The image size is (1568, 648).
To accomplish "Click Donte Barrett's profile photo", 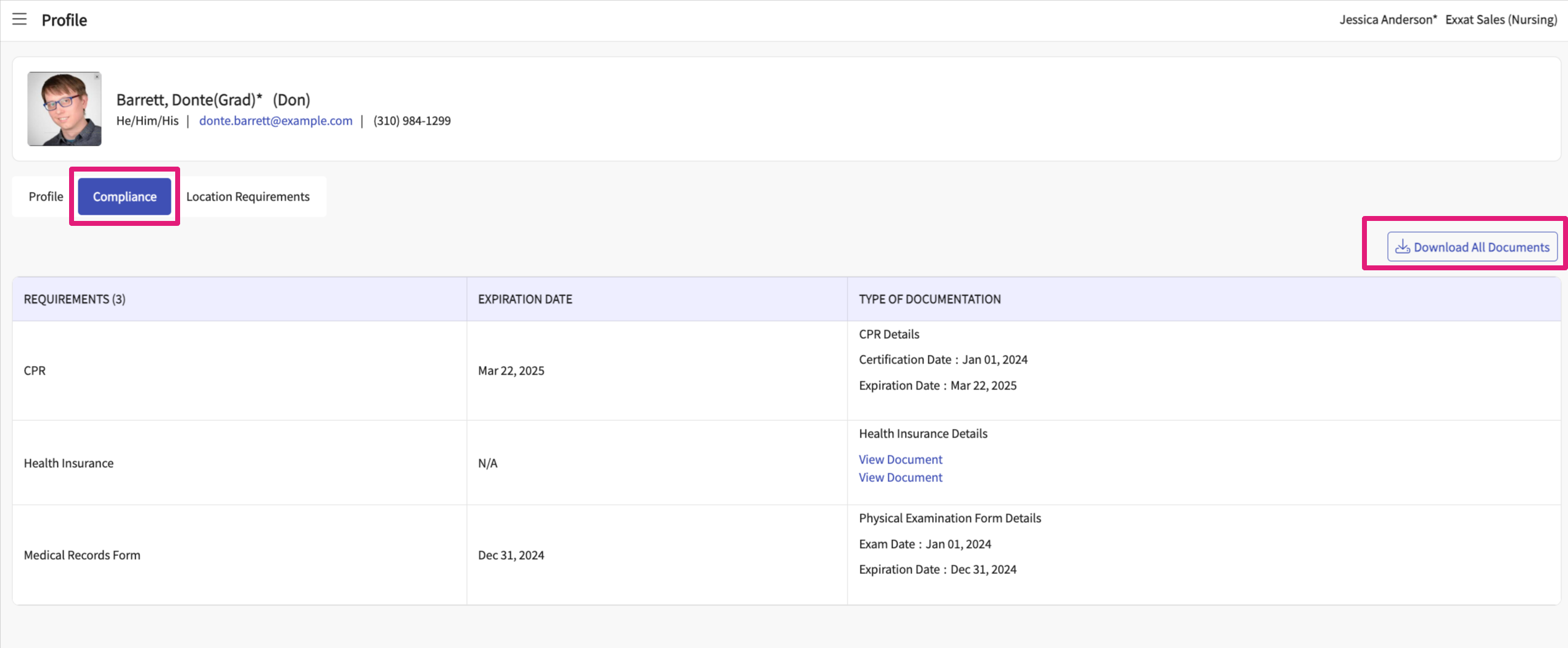I will [x=64, y=109].
